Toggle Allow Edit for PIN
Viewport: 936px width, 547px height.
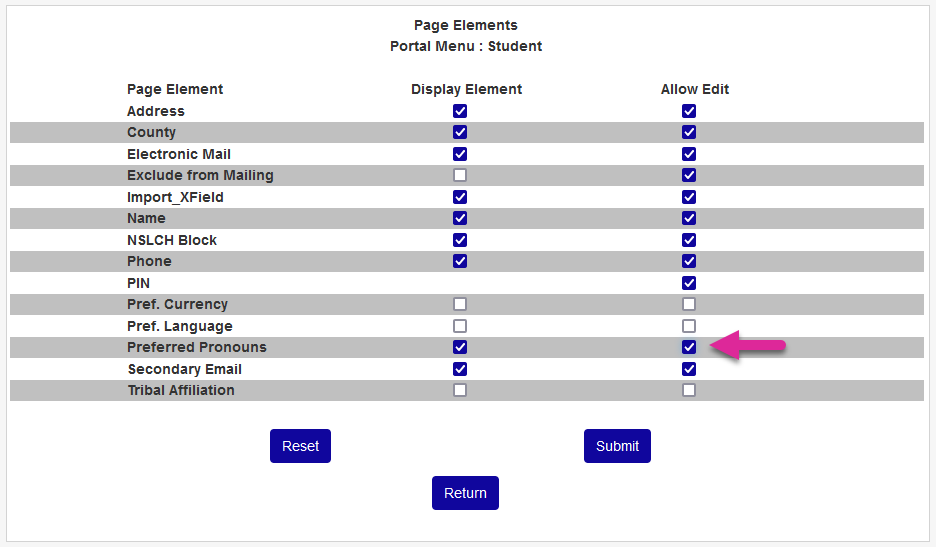pyautogui.click(x=689, y=283)
